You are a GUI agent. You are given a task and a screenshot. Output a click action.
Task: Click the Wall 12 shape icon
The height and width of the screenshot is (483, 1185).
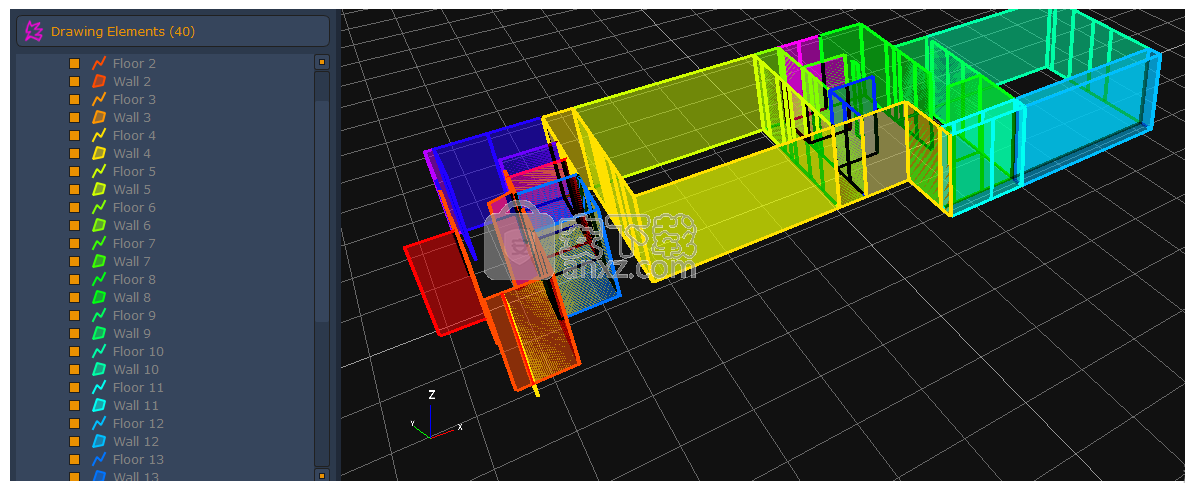coord(98,441)
